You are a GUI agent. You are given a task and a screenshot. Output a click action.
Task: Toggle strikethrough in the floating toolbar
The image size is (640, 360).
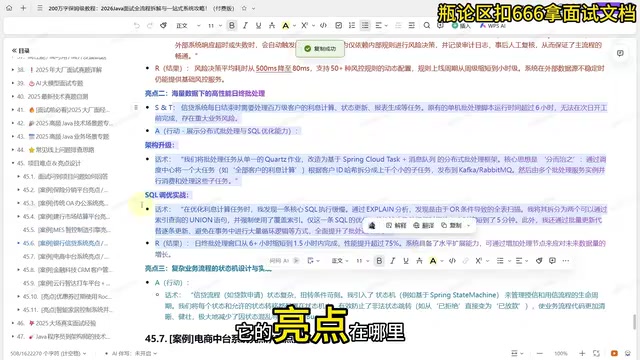point(419,260)
